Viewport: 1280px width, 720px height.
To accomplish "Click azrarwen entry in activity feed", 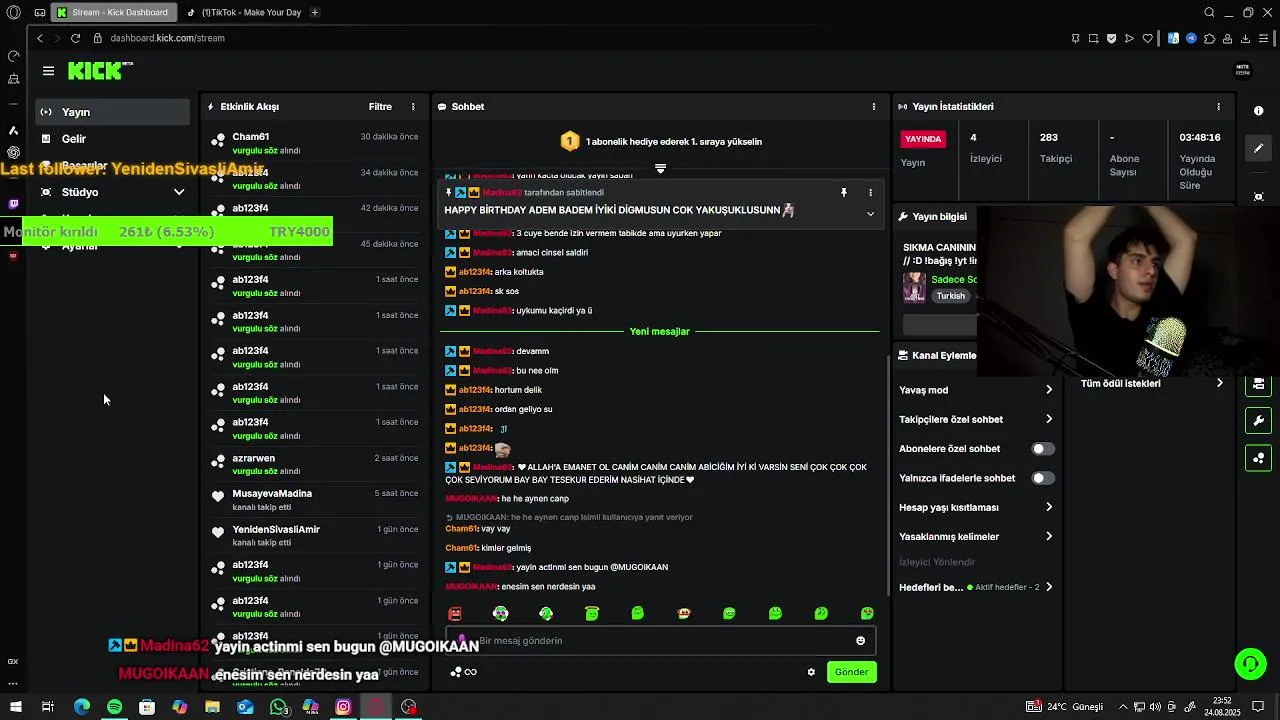I will [x=314, y=465].
